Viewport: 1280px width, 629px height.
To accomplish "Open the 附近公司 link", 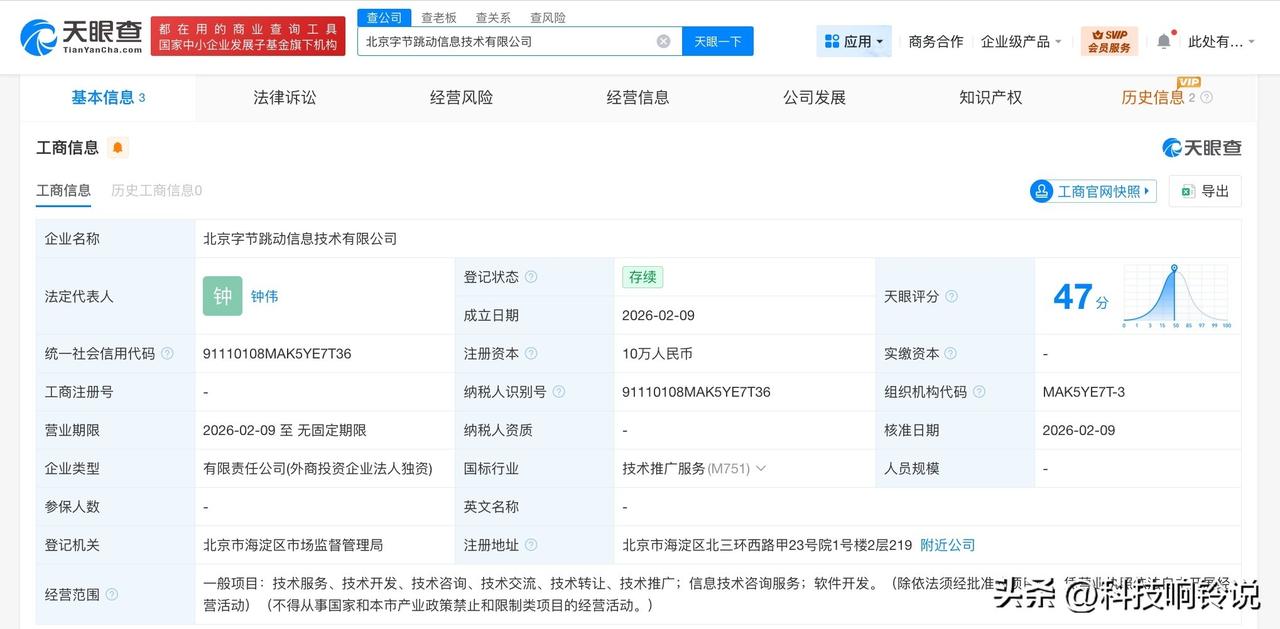I will coord(946,545).
